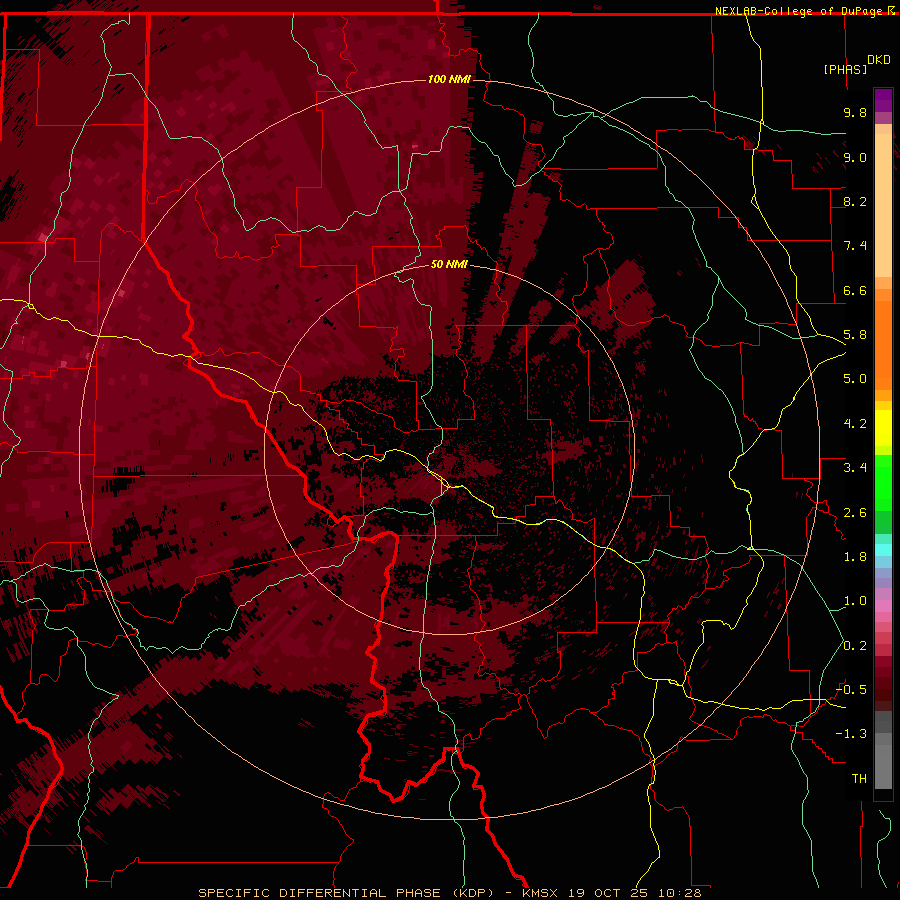Click the TH label on color scale

coord(859,779)
